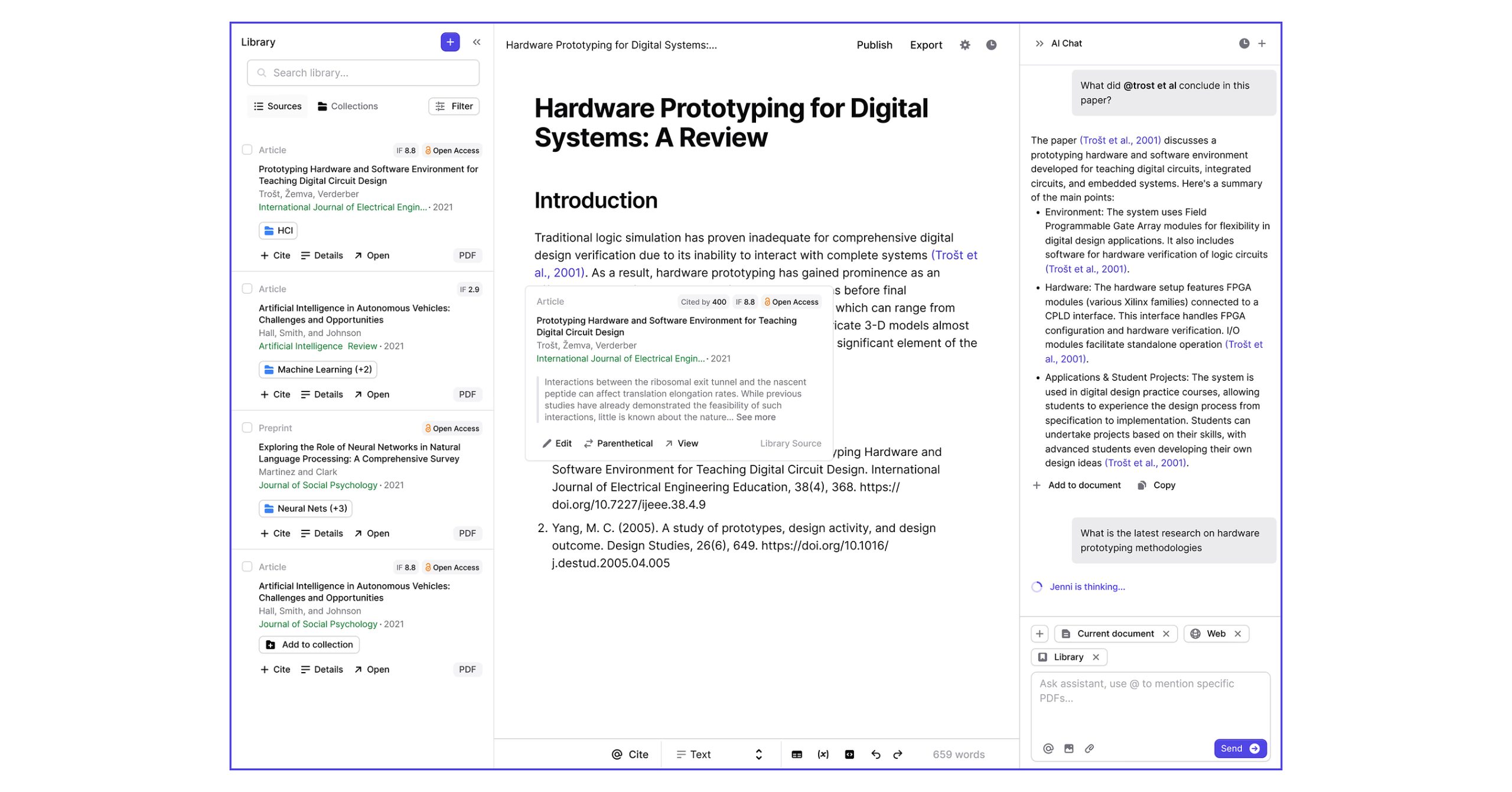
Task: Click the Search library field
Action: click(x=363, y=73)
